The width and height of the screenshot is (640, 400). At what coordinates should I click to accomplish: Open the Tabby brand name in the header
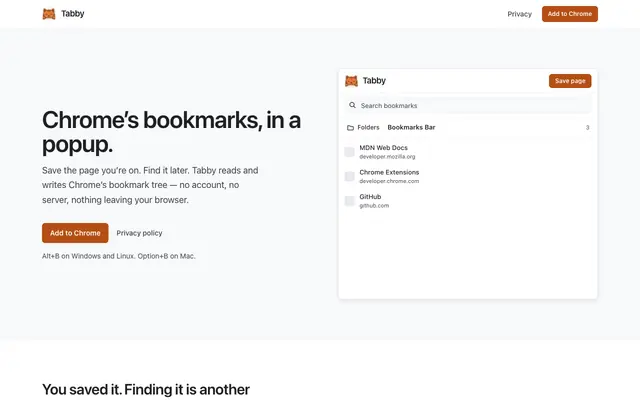tap(73, 13)
